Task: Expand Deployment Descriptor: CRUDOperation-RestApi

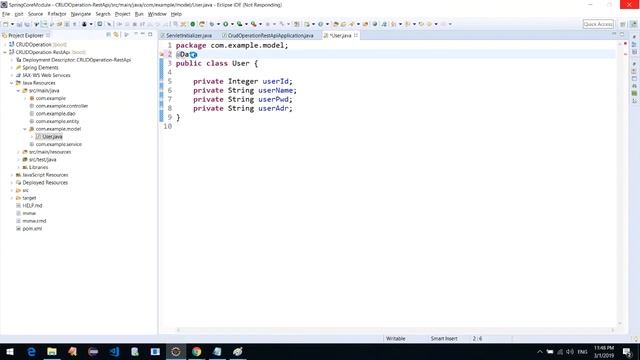Action: [x=11, y=60]
